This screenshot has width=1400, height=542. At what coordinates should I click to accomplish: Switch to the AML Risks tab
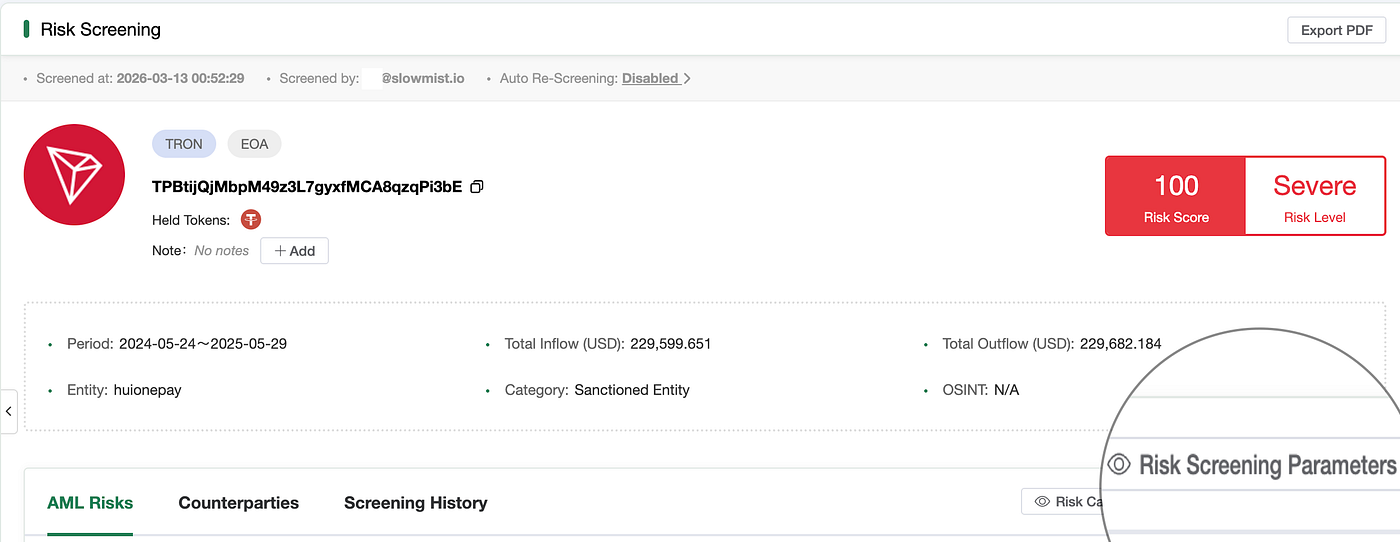[x=90, y=503]
